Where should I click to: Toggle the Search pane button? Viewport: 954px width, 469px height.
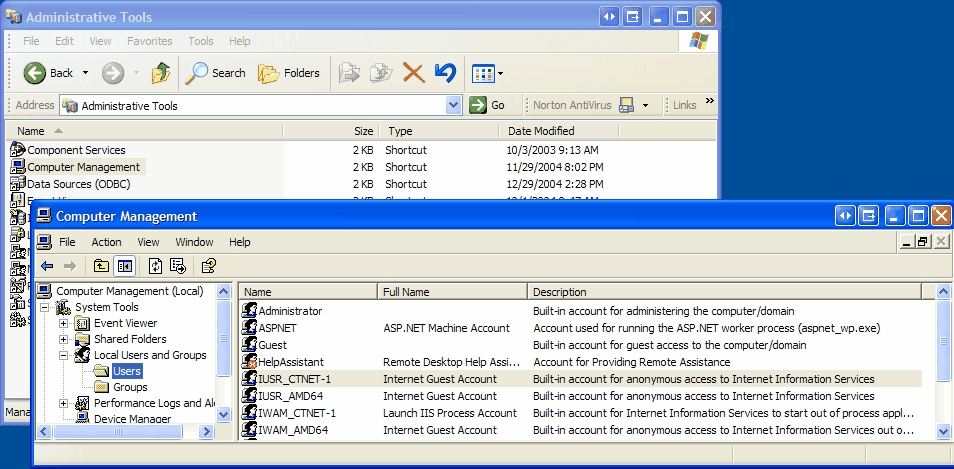pyautogui.click(x=215, y=73)
